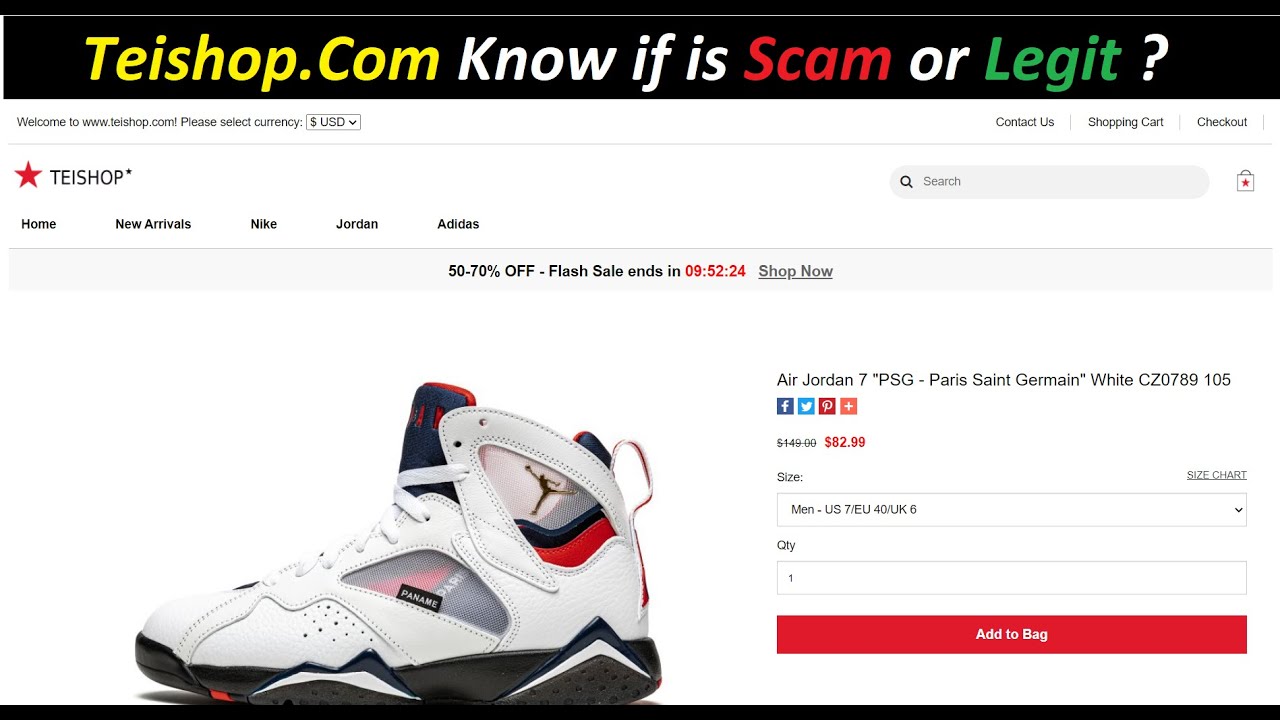Screen dimensions: 1280x720
Task: Pin product on Pinterest
Action: point(827,406)
